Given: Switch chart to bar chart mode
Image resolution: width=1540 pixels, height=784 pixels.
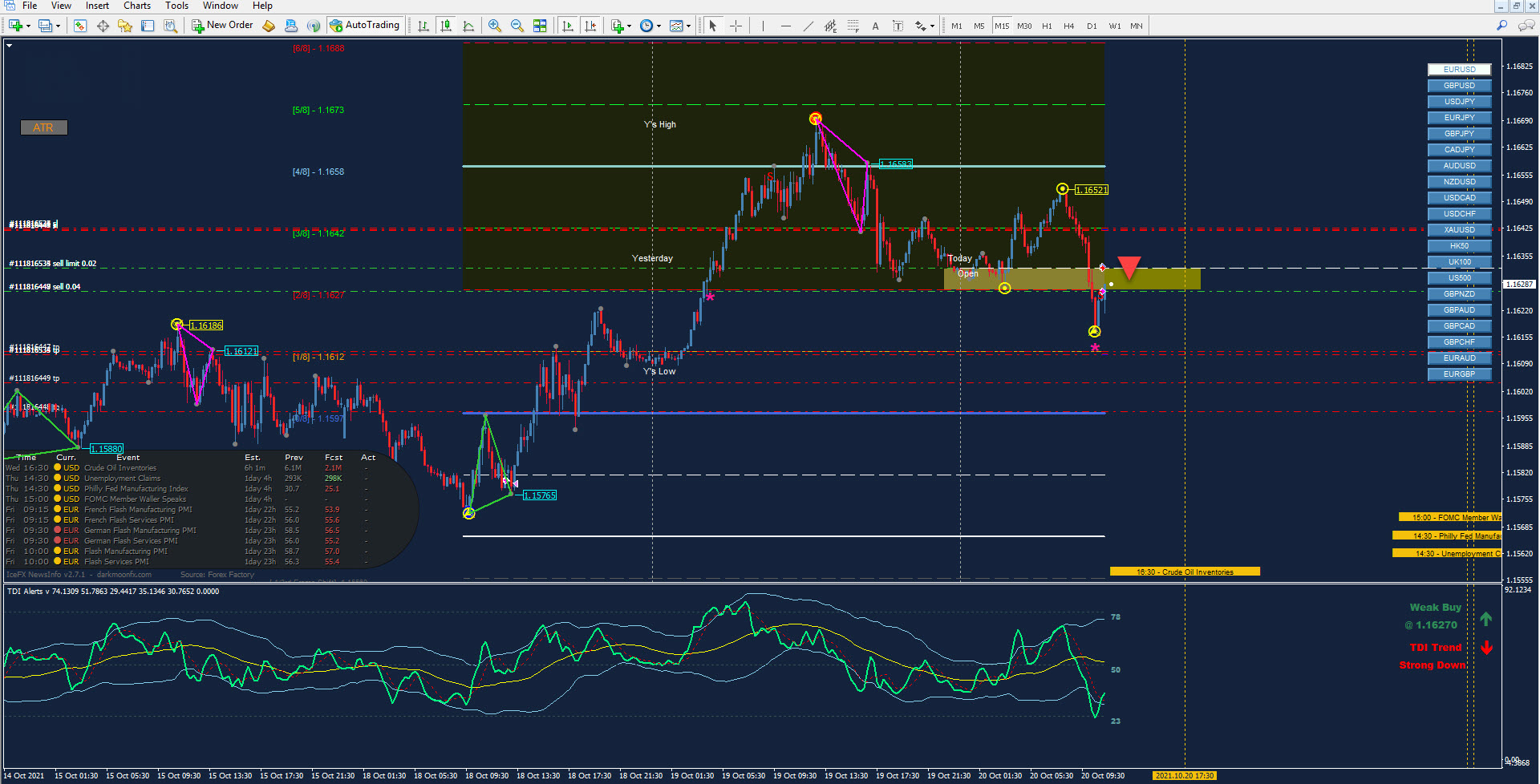Looking at the screenshot, I should click(x=423, y=26).
